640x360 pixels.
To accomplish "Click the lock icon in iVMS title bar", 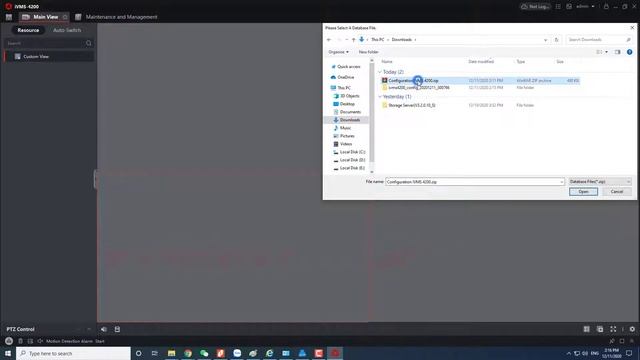I will [x=606, y=7].
